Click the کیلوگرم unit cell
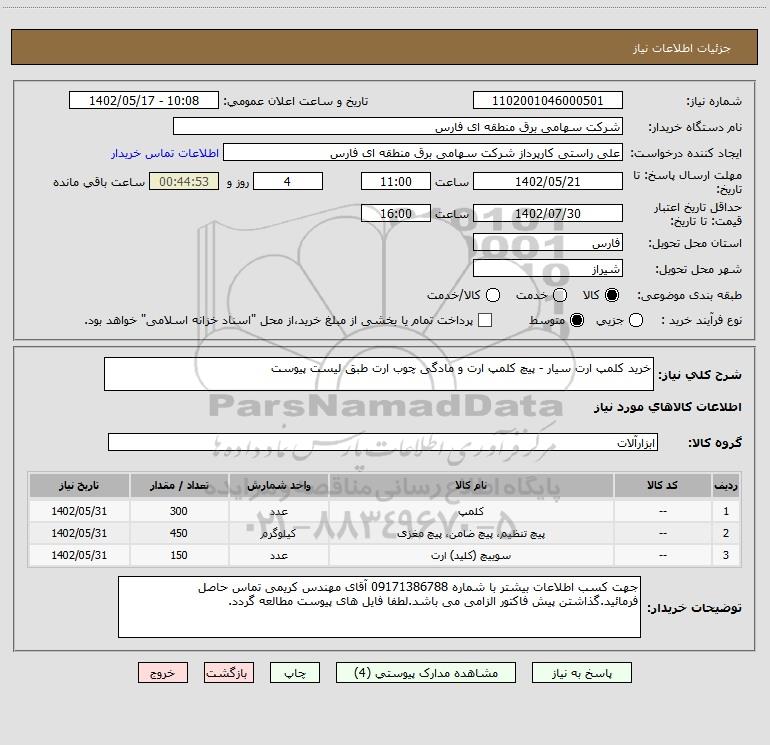Screen dimensions: 770x745 tap(278, 533)
